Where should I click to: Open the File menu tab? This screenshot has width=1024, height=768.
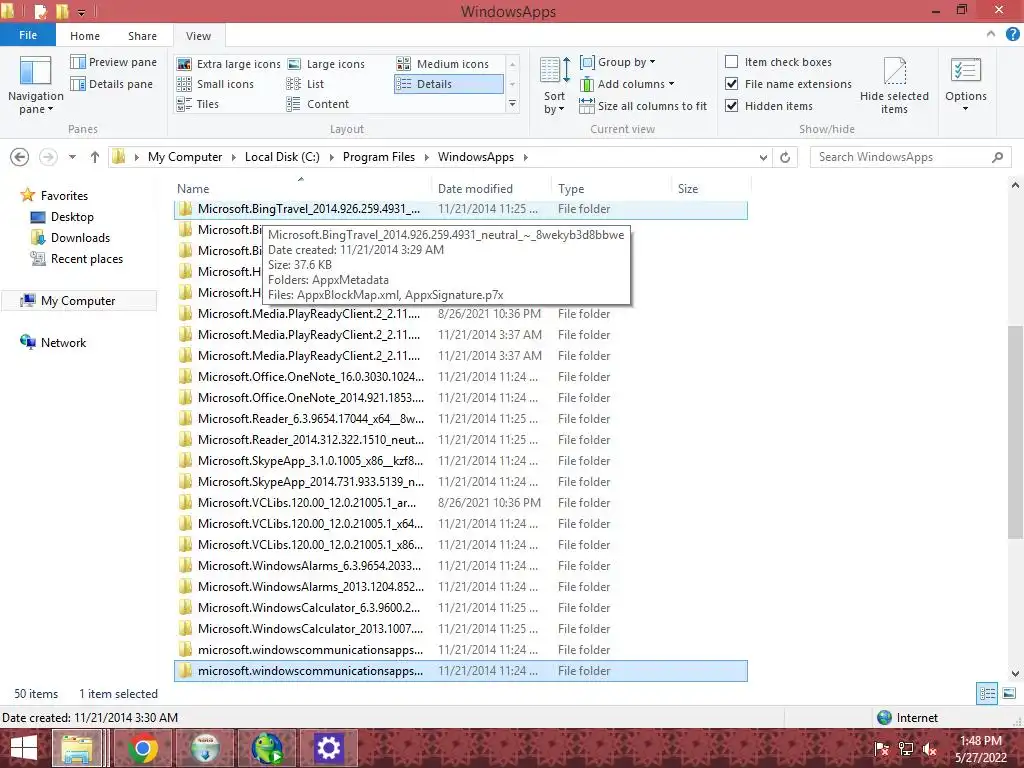coord(28,35)
